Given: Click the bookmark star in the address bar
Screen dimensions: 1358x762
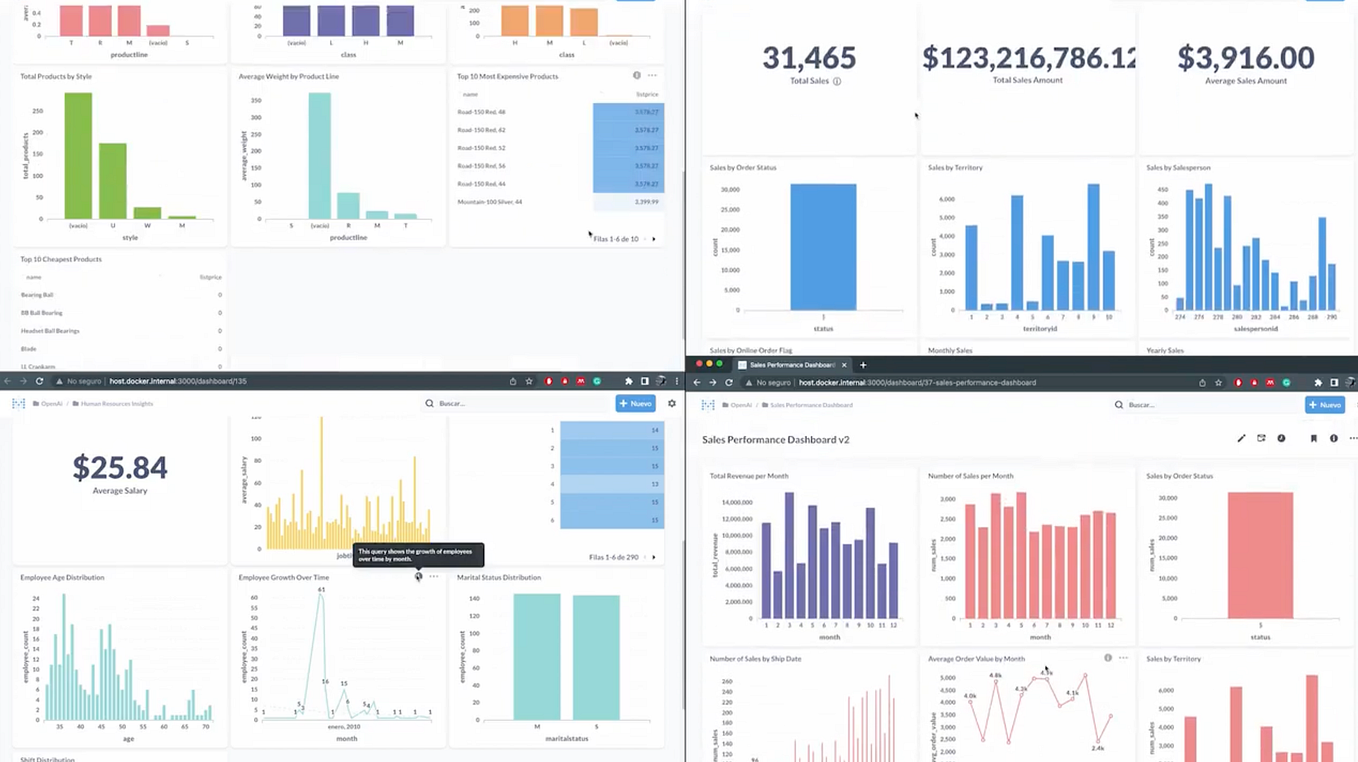Looking at the screenshot, I should [1218, 383].
